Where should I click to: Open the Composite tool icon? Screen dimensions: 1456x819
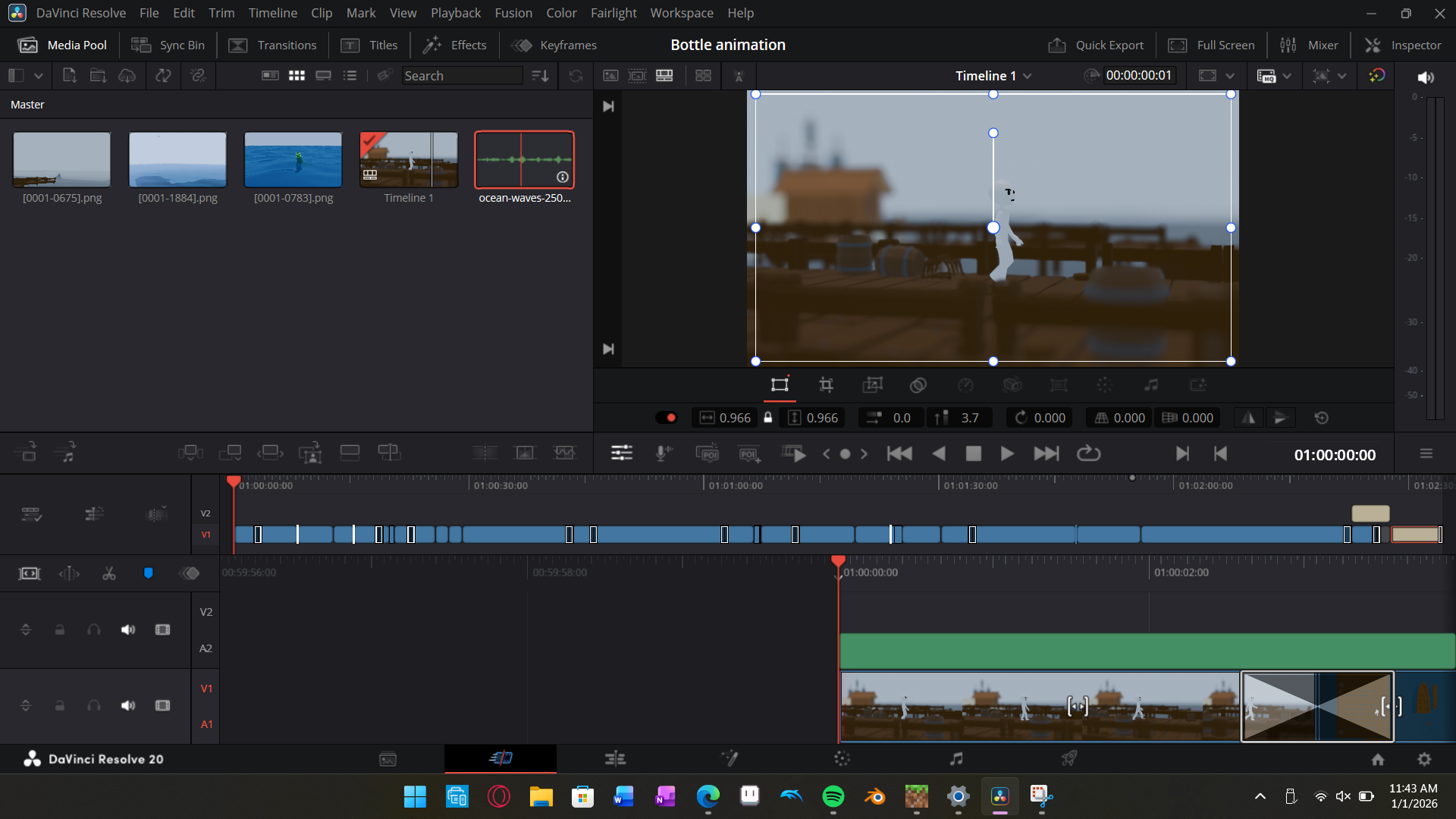coord(918,385)
